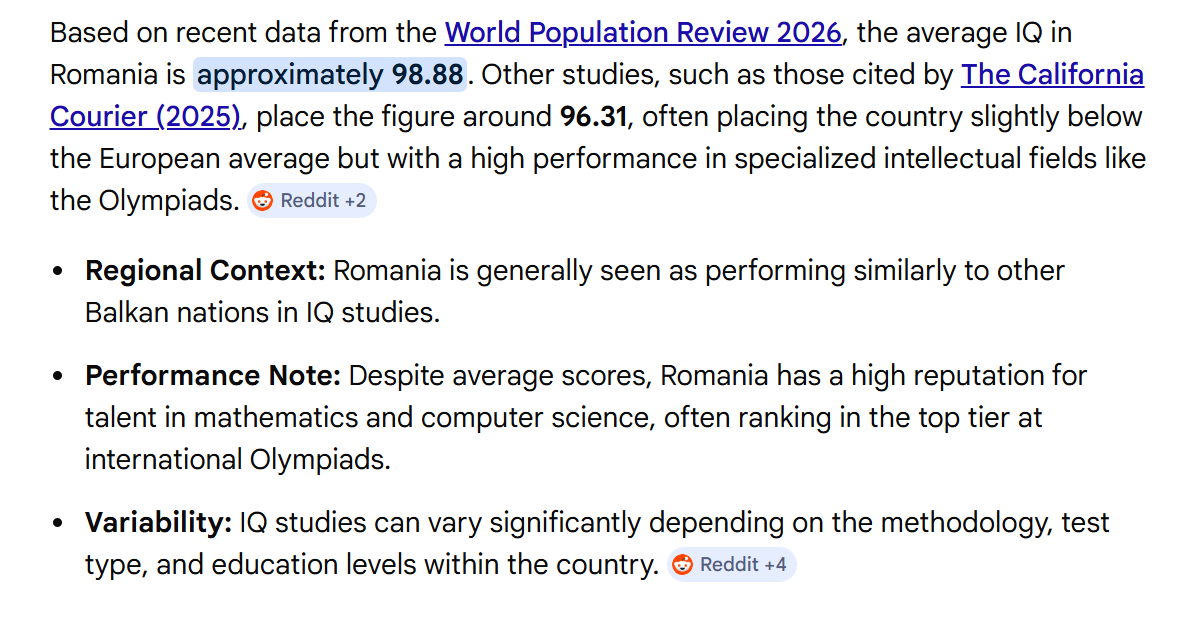Open the World Population Review 2026 link
The width and height of the screenshot is (1202, 622).
pyautogui.click(x=642, y=33)
